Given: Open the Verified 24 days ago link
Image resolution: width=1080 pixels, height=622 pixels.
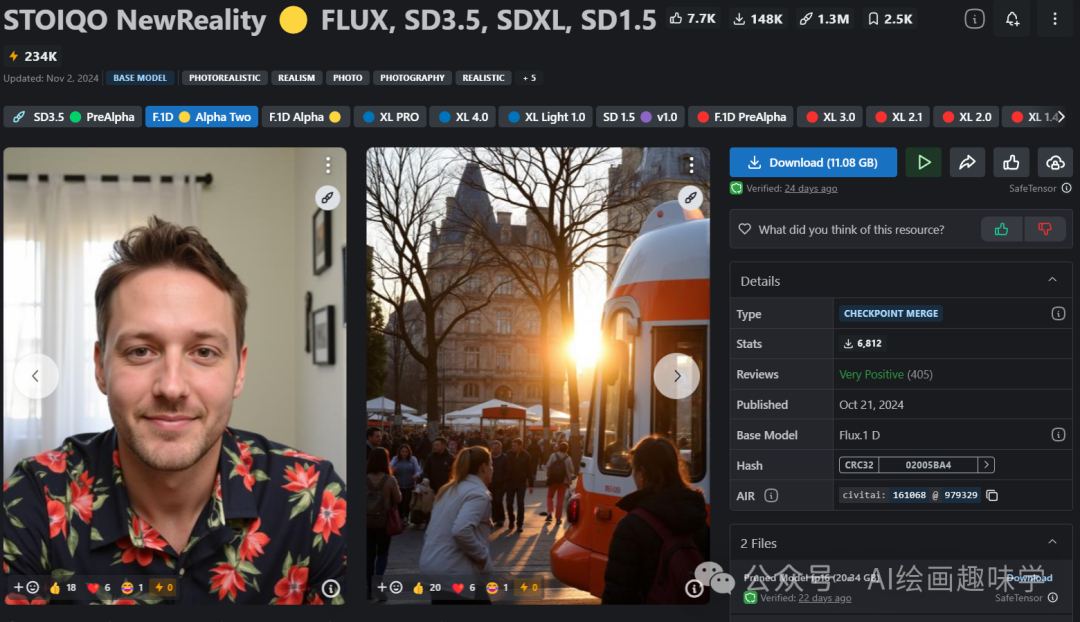Looking at the screenshot, I should point(811,189).
